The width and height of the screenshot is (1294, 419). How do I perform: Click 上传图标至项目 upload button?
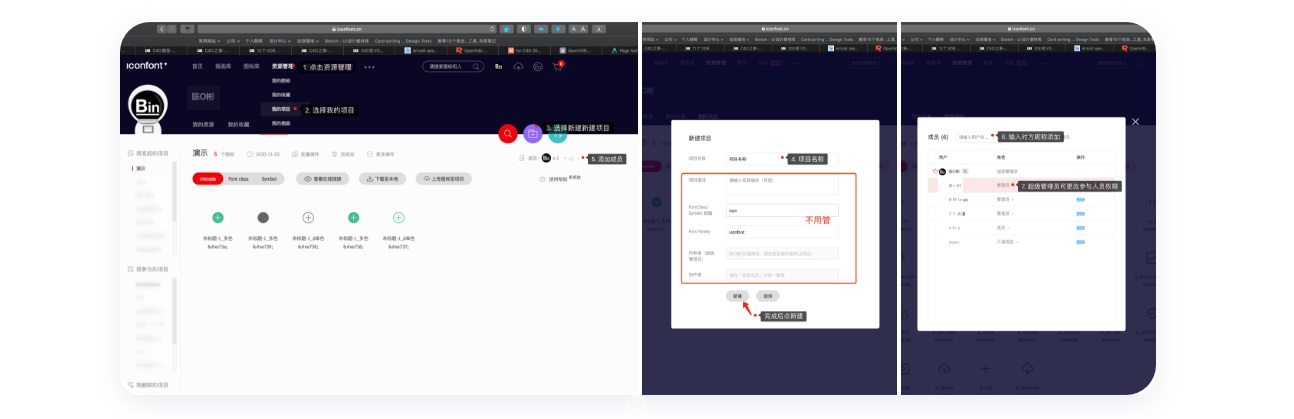click(x=443, y=178)
